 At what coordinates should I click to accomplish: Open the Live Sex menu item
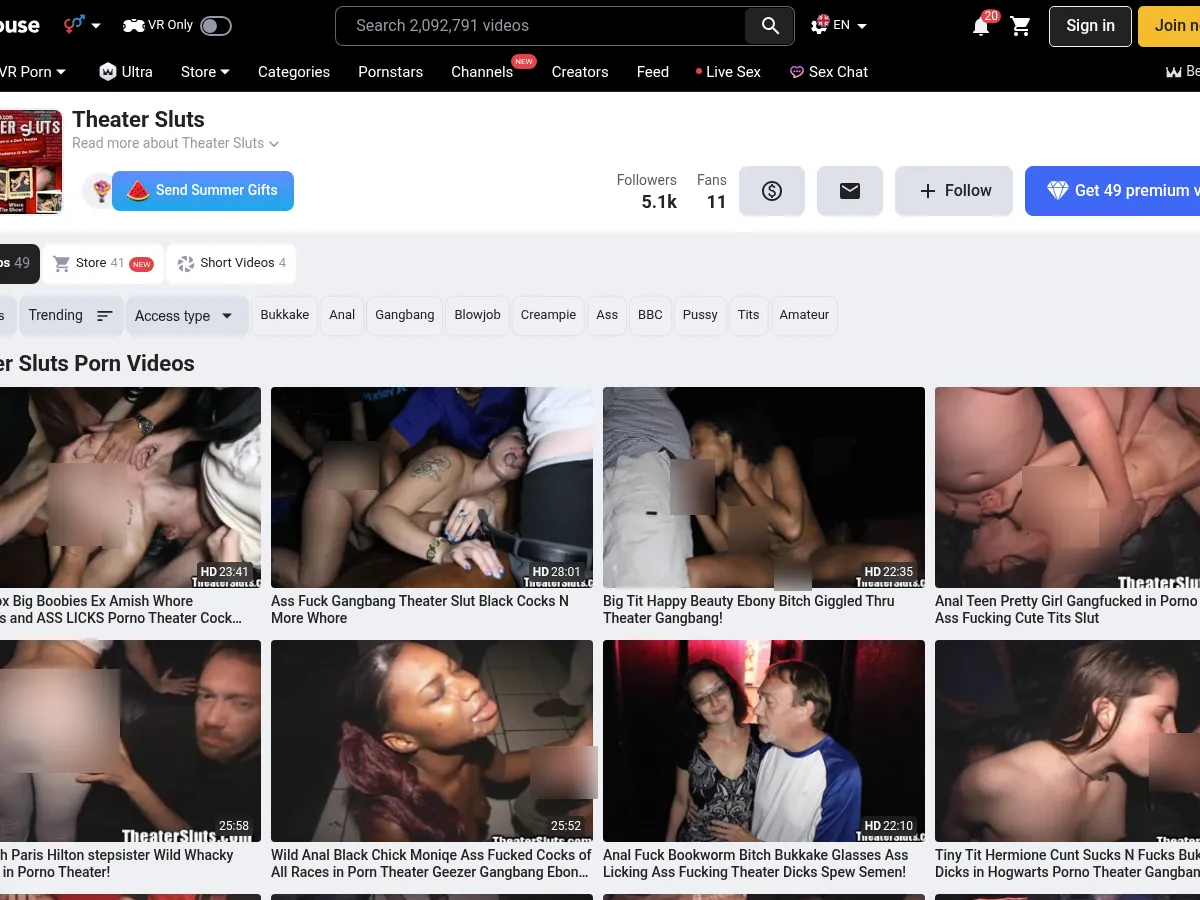click(x=729, y=72)
